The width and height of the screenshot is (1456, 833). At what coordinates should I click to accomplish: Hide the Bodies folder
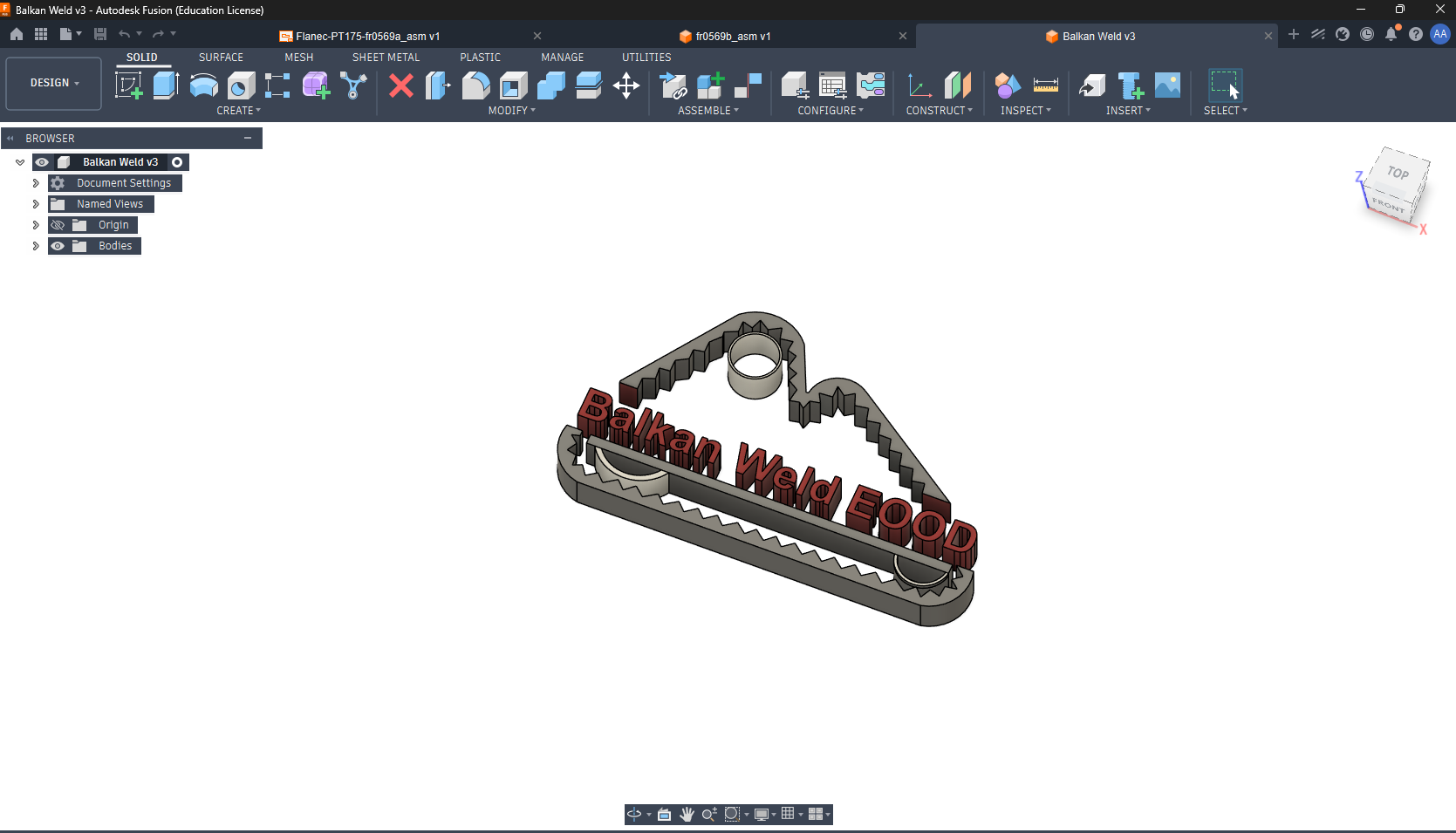coord(58,246)
